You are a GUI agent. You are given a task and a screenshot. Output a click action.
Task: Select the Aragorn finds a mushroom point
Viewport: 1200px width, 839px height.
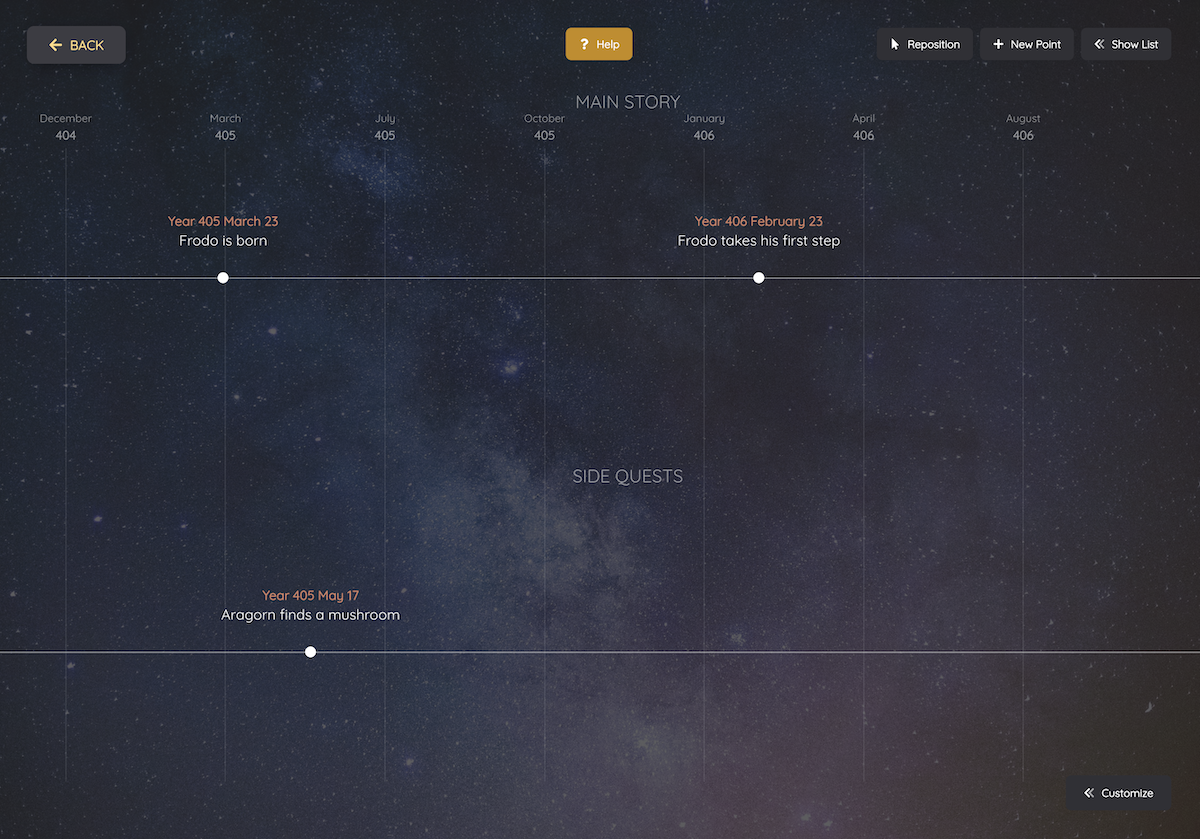click(x=310, y=651)
